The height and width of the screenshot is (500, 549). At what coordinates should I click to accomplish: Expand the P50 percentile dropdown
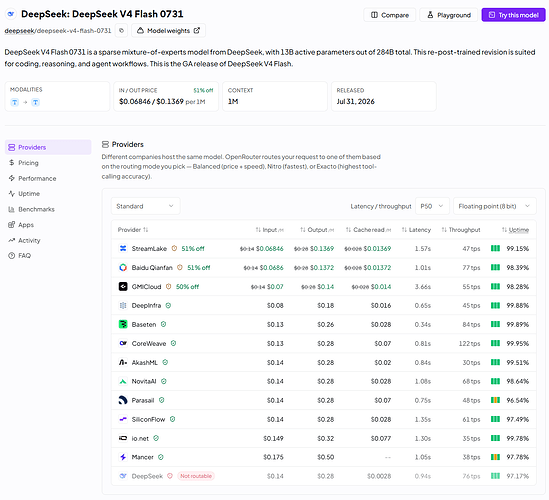click(432, 206)
